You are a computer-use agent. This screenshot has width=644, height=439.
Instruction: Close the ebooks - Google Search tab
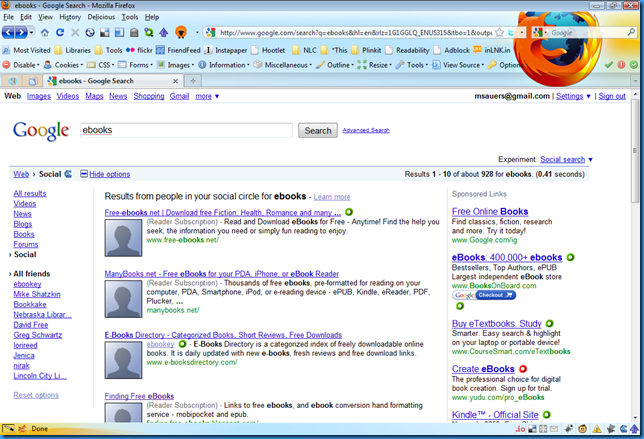(x=175, y=81)
